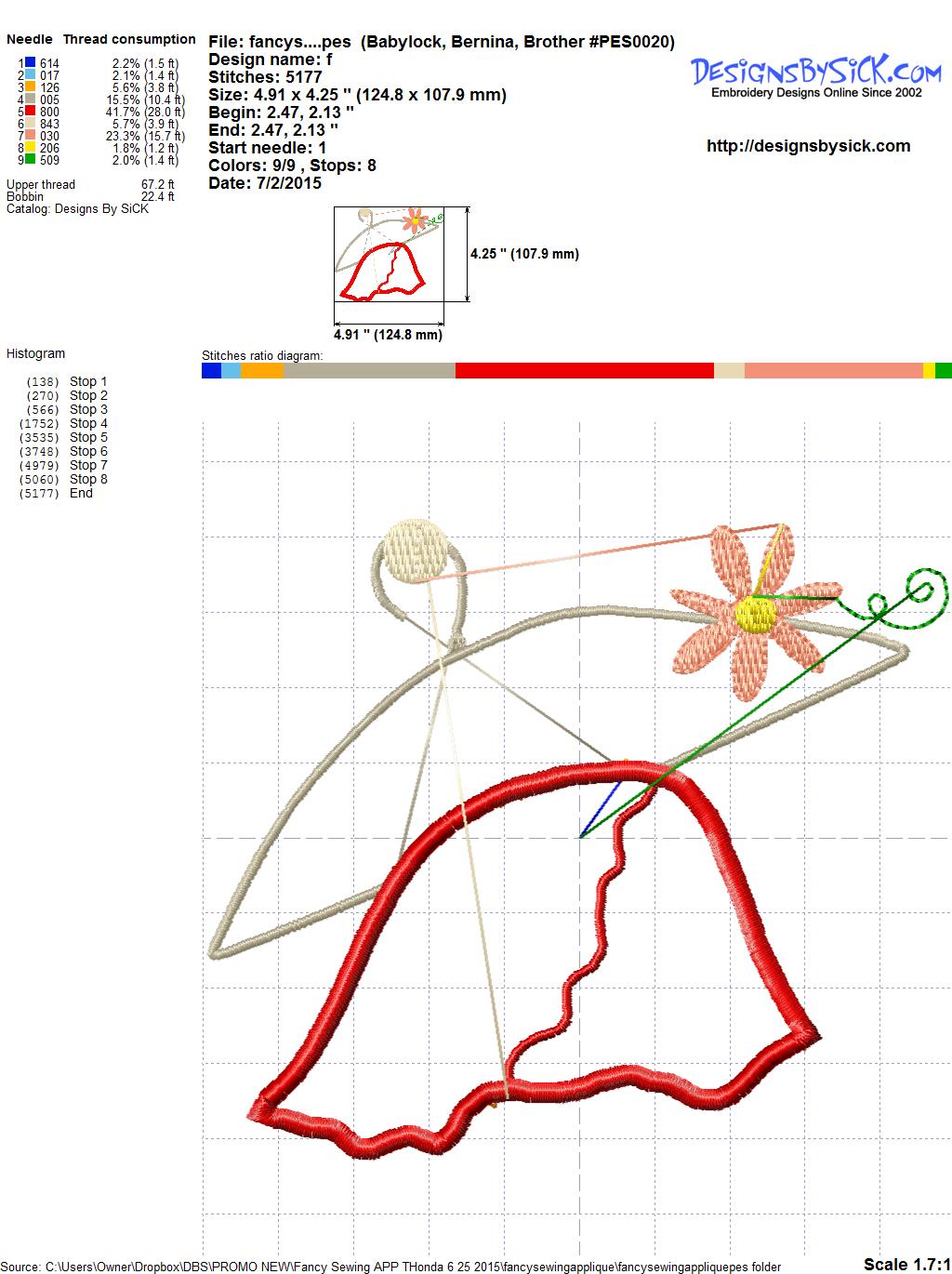This screenshot has height=1274, width=952.
Task: Click the DesignsBySick.com logo
Action: 815,74
